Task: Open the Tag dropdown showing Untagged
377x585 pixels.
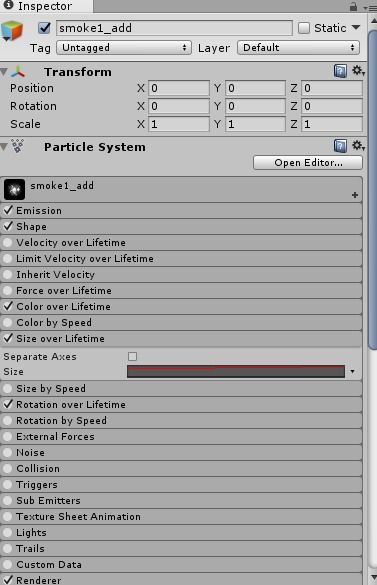Action: [x=124, y=48]
